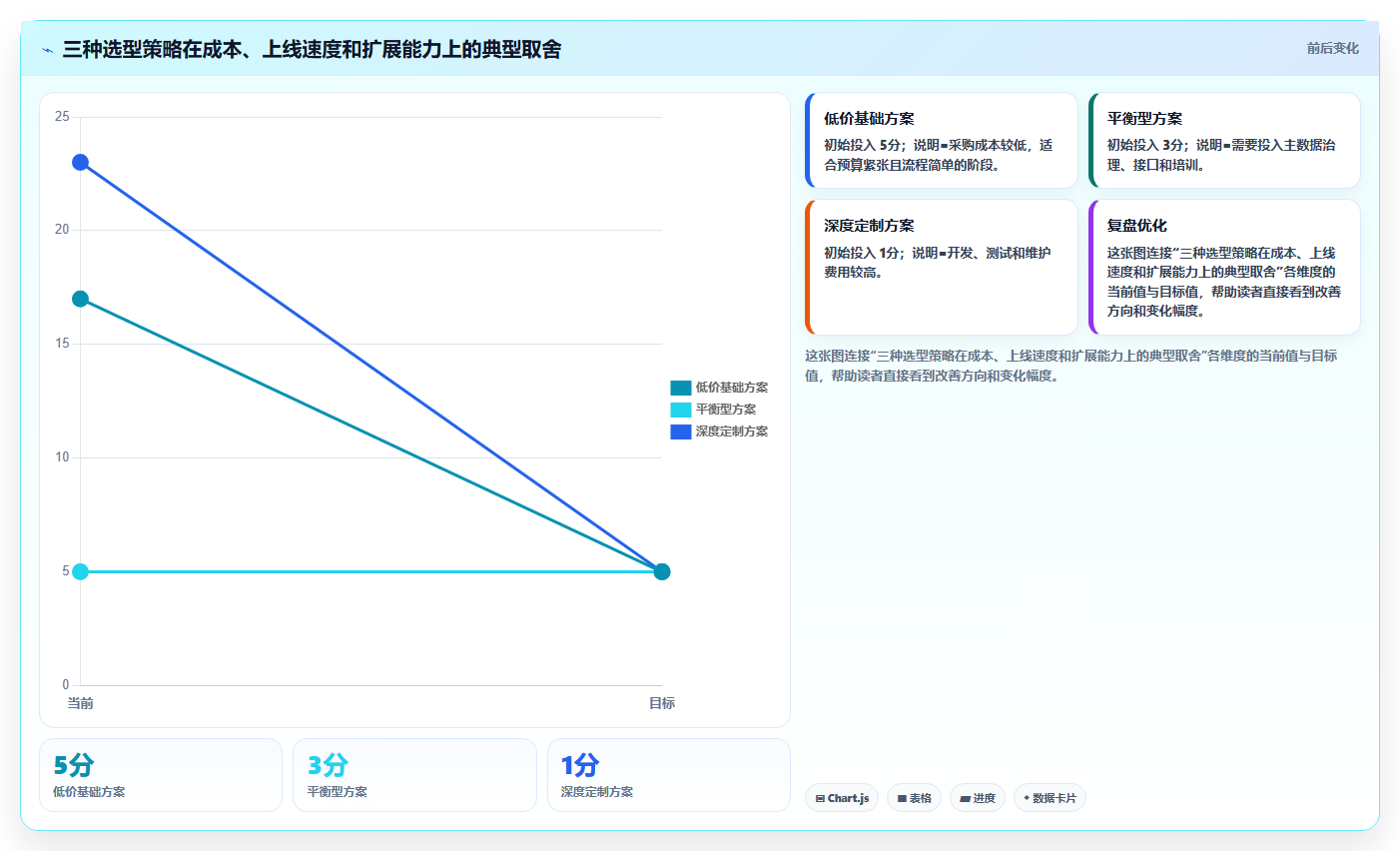Click the 数据卡片 chip sparkle icon
Image resolution: width=1400 pixels, height=851 pixels.
pyautogui.click(x=1027, y=798)
